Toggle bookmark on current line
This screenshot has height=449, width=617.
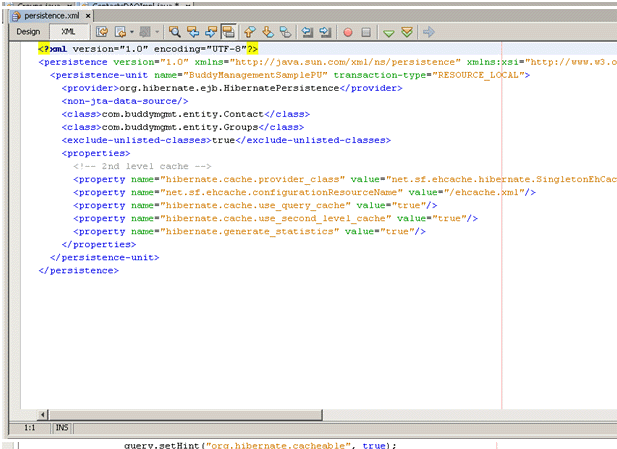pos(285,32)
